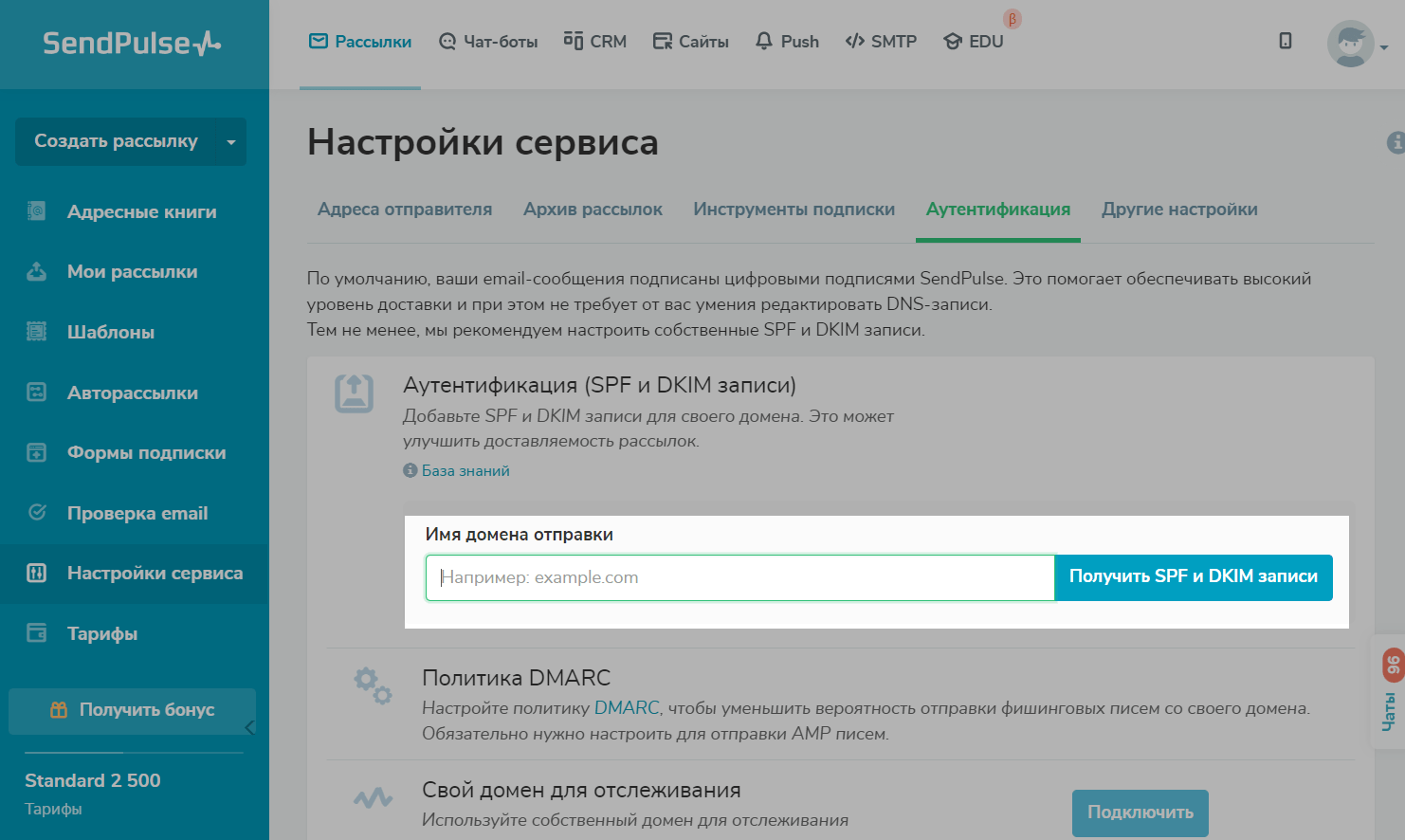
Task: Open the Другие настройки tab
Action: [1179, 210]
